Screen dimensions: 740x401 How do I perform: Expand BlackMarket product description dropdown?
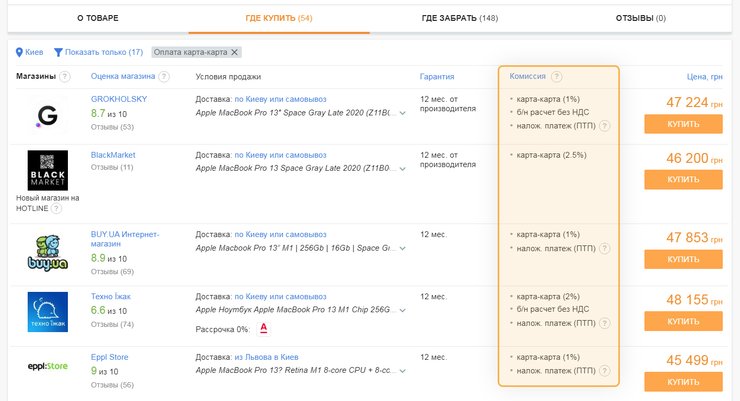[403, 170]
